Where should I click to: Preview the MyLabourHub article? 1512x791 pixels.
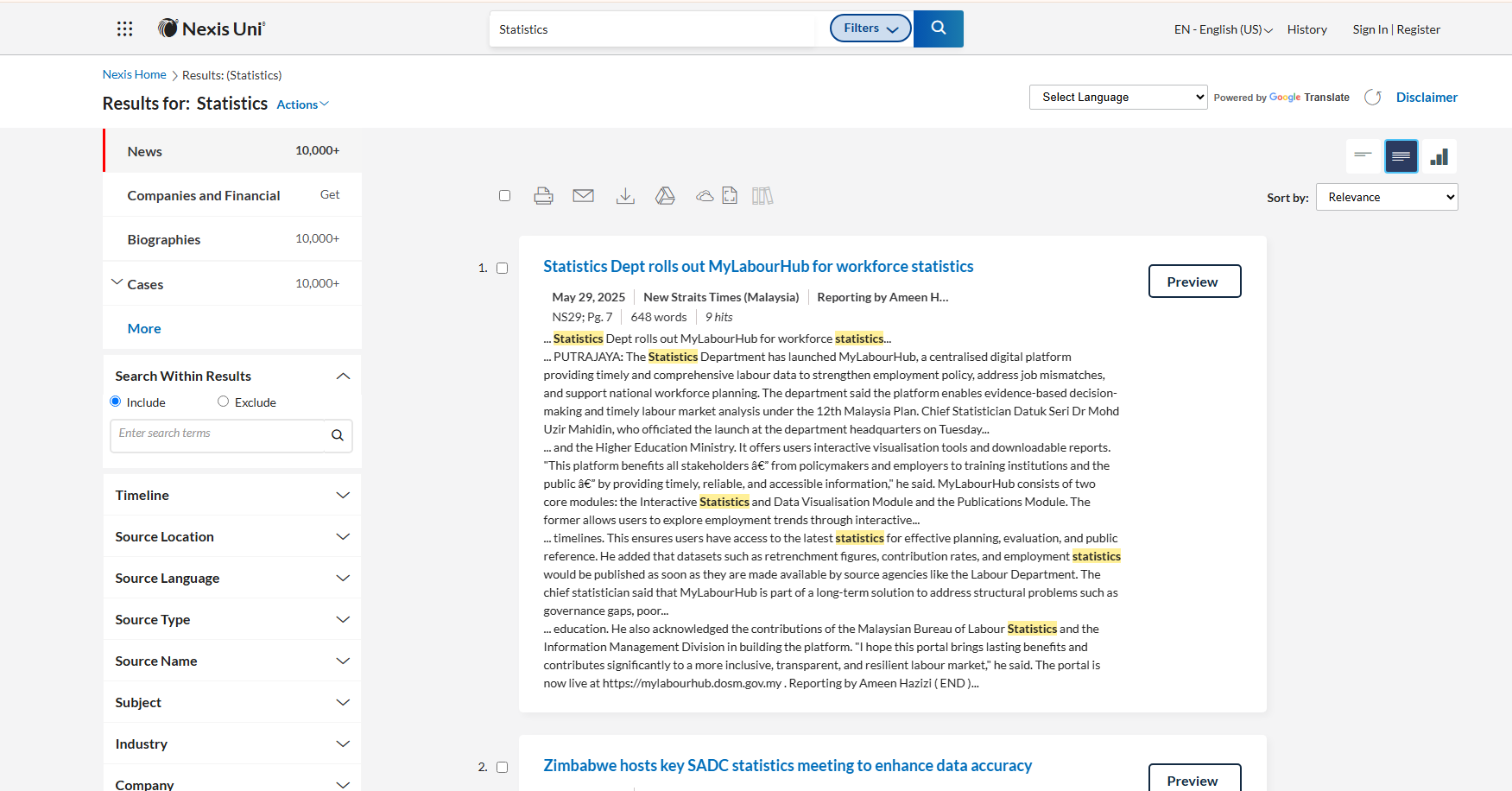coord(1193,282)
